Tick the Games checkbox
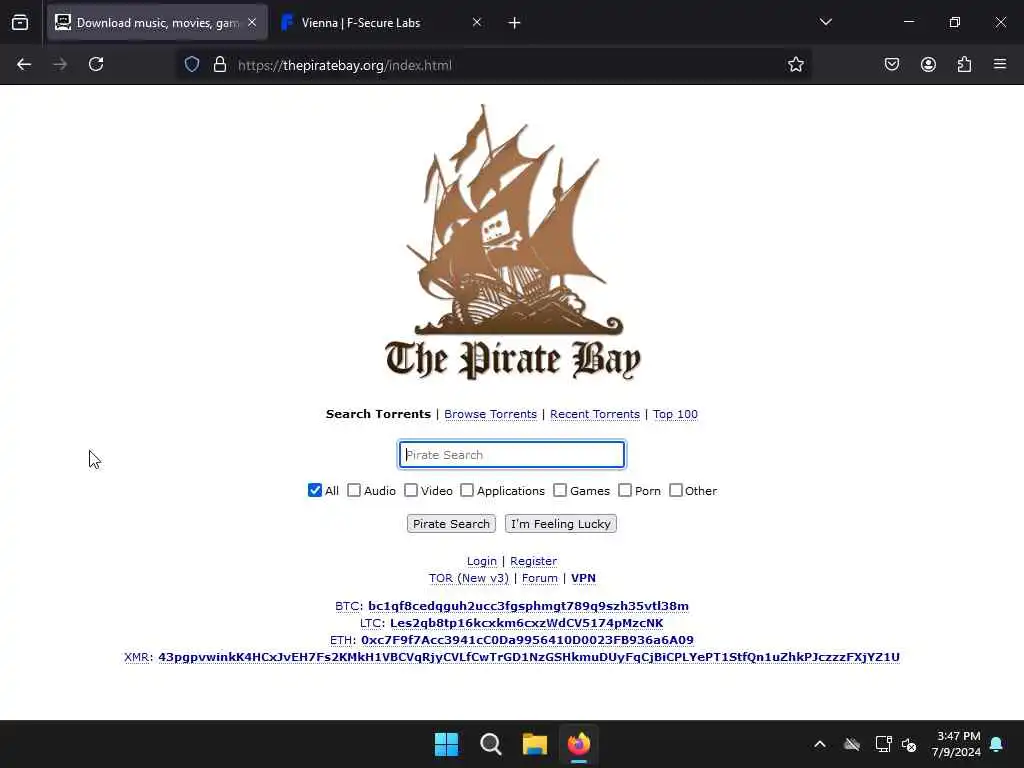The width and height of the screenshot is (1024, 768). (x=560, y=490)
